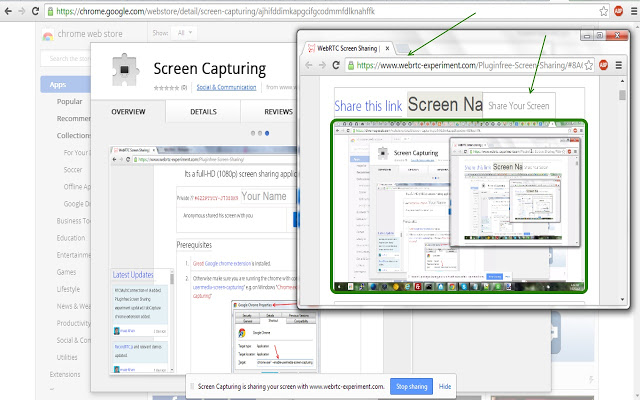Image resolution: width=640 pixels, height=400 pixels.
Task: Open Soccer collection in sidebar
Action: pos(73,170)
